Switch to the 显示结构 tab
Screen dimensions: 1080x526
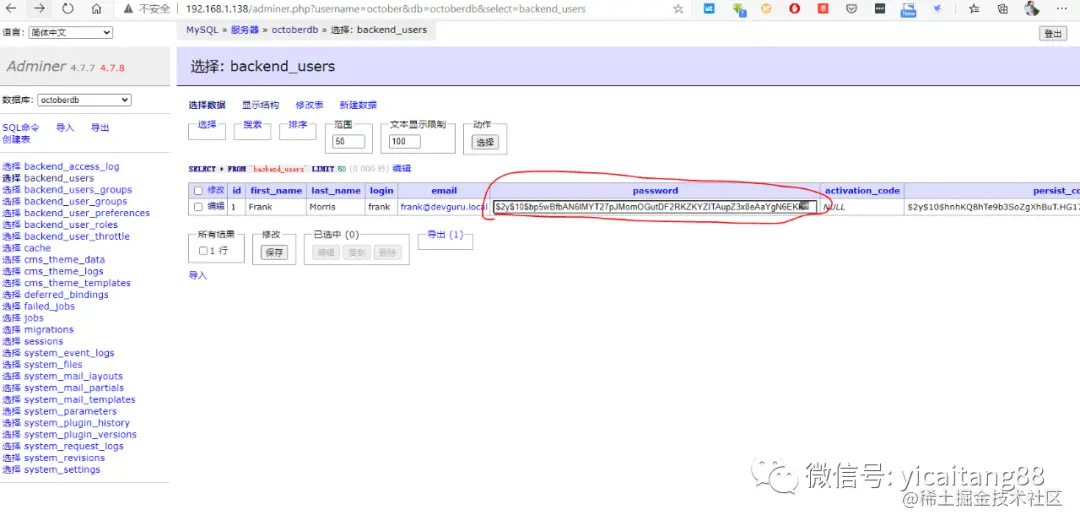tap(260, 105)
